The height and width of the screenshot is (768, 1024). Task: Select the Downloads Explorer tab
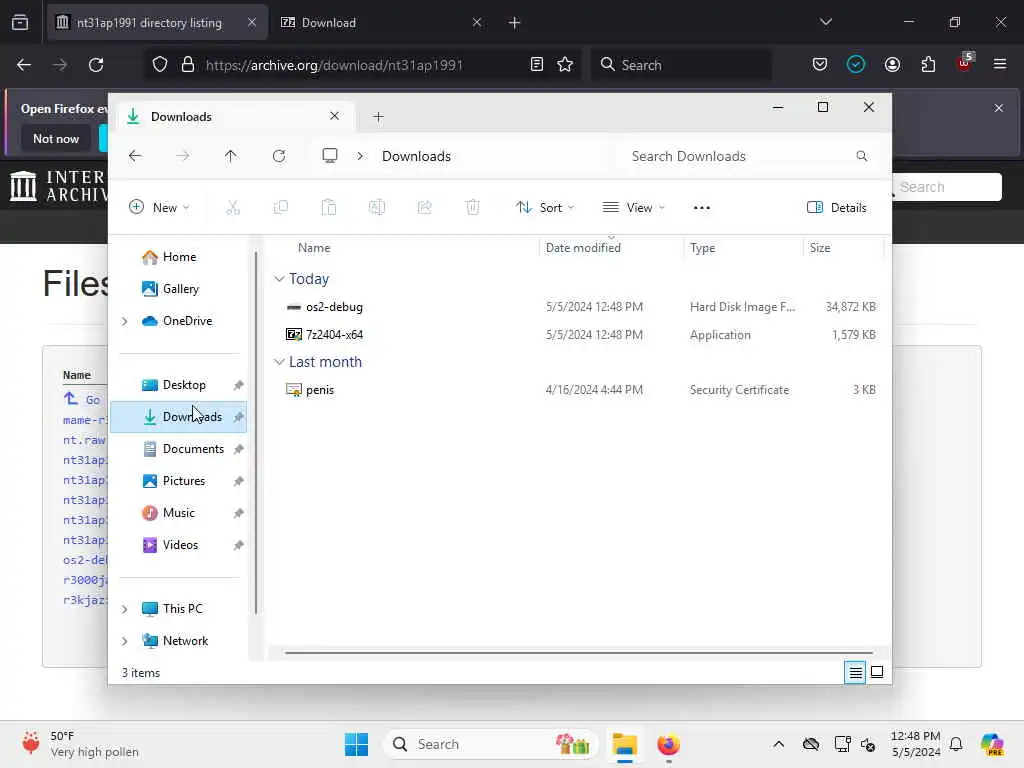point(234,117)
